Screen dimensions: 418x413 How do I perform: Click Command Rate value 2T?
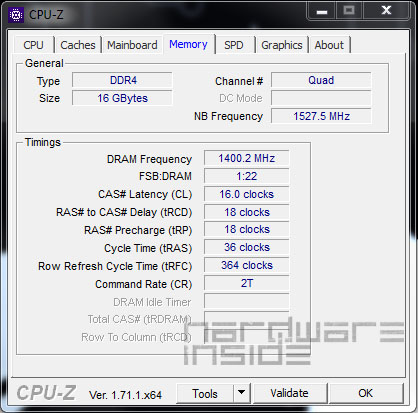(247, 283)
